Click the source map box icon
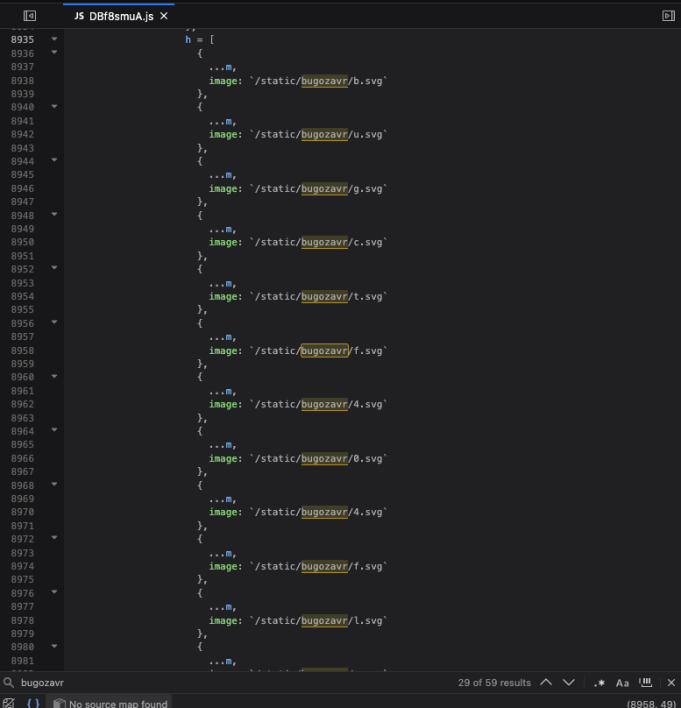Screen dimensions: 681x708 [x=59, y=703]
